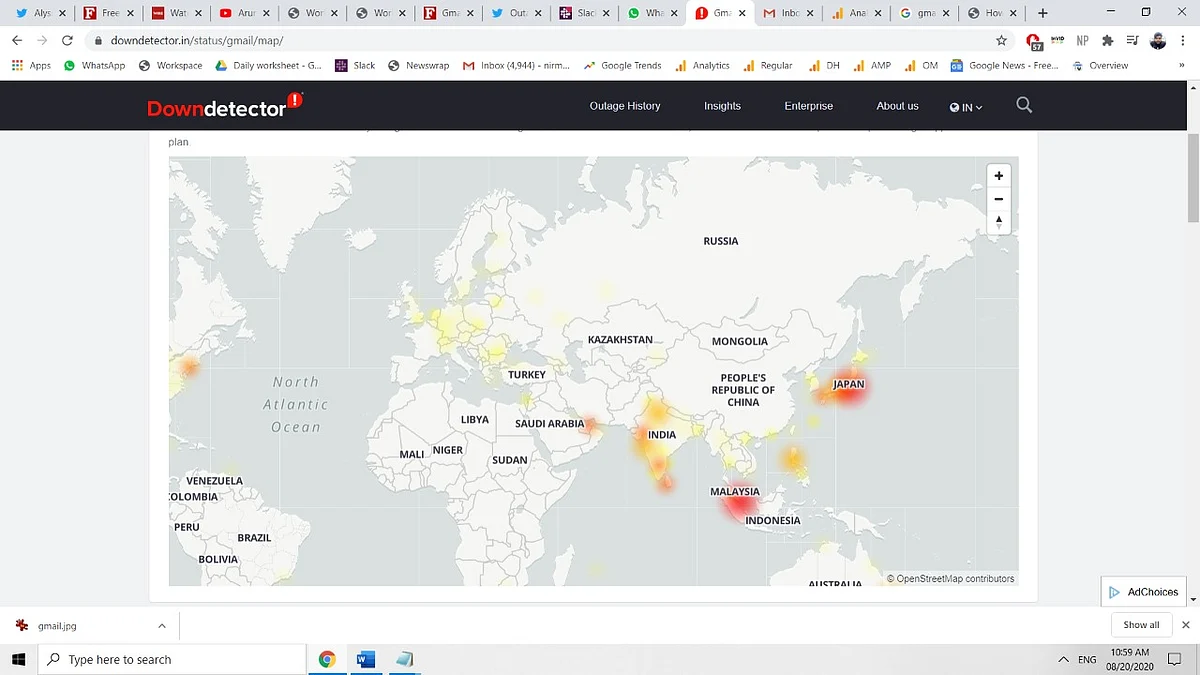Click the red extension badge icon

(1034, 41)
